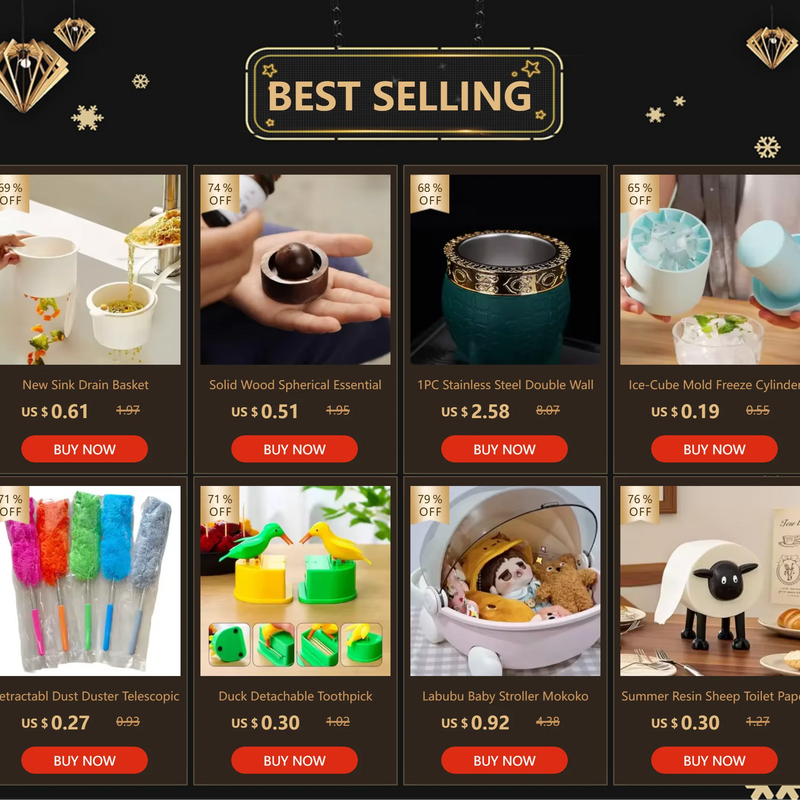
Task: Open the sink drain basket product image
Action: [x=90, y=269]
